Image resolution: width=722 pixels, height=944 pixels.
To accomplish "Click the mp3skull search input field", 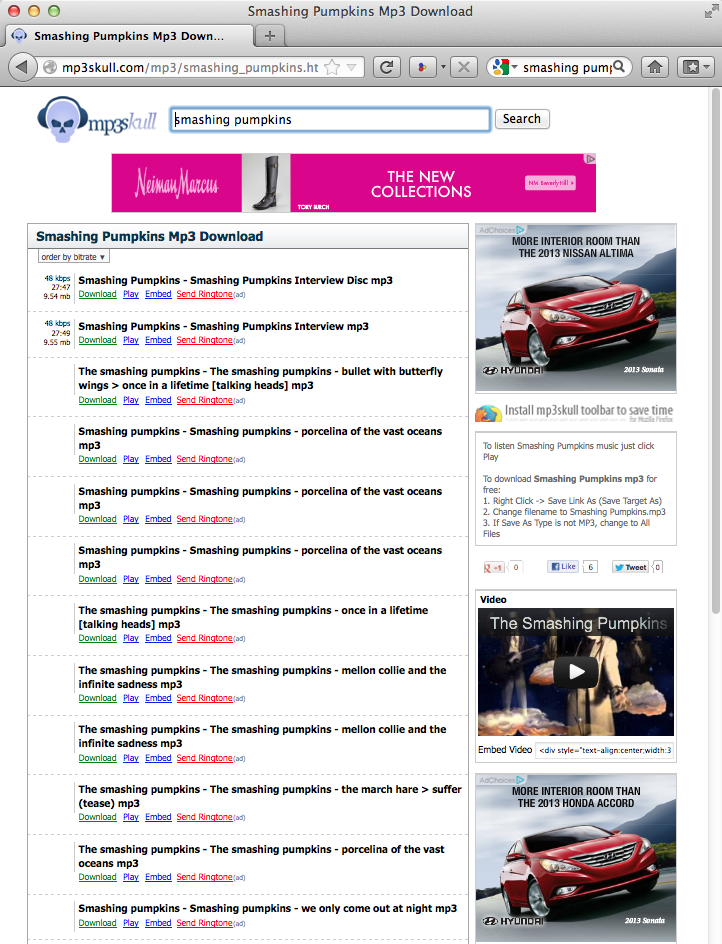I will (x=330, y=119).
